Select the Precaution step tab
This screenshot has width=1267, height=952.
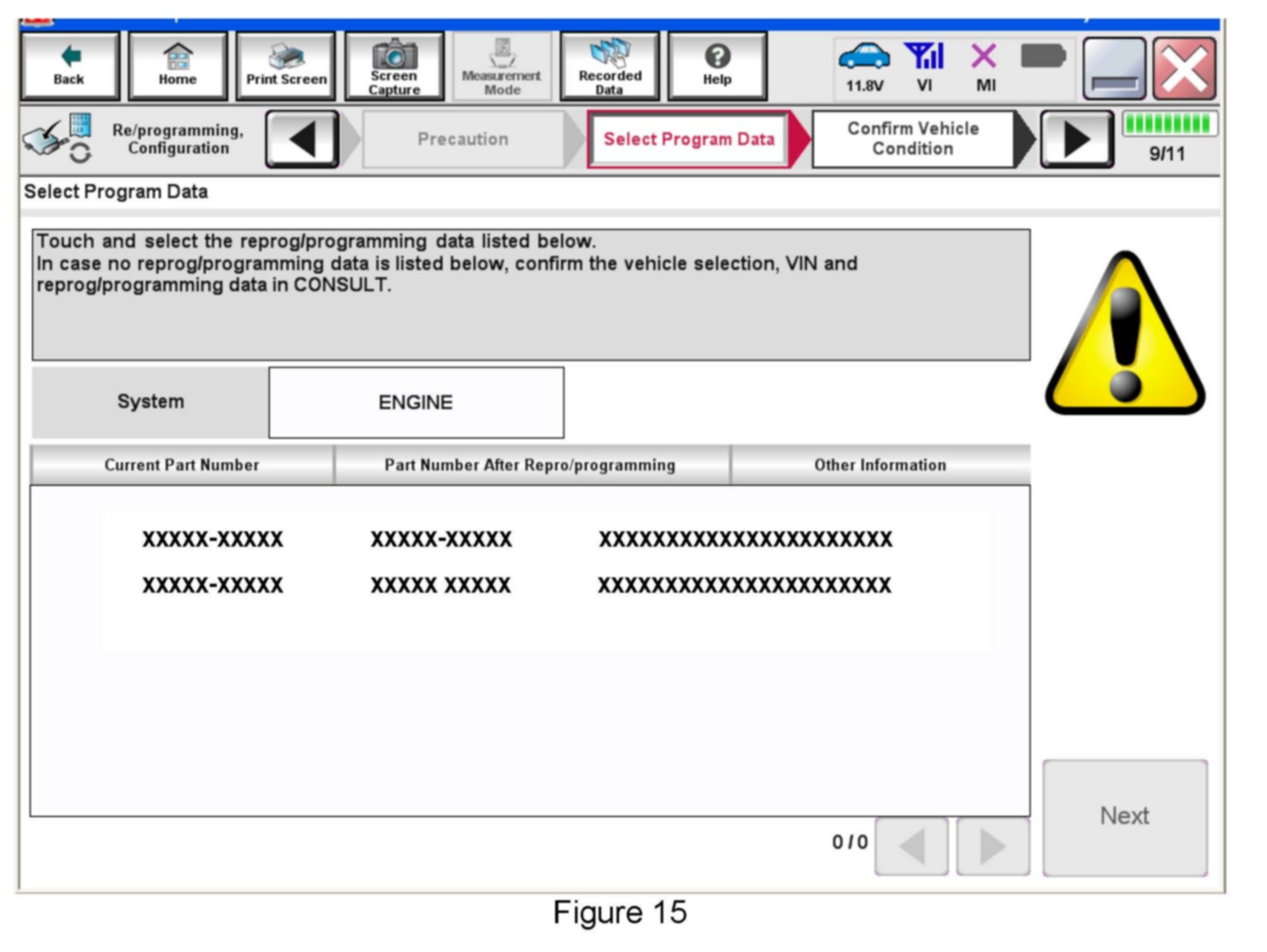(x=463, y=139)
